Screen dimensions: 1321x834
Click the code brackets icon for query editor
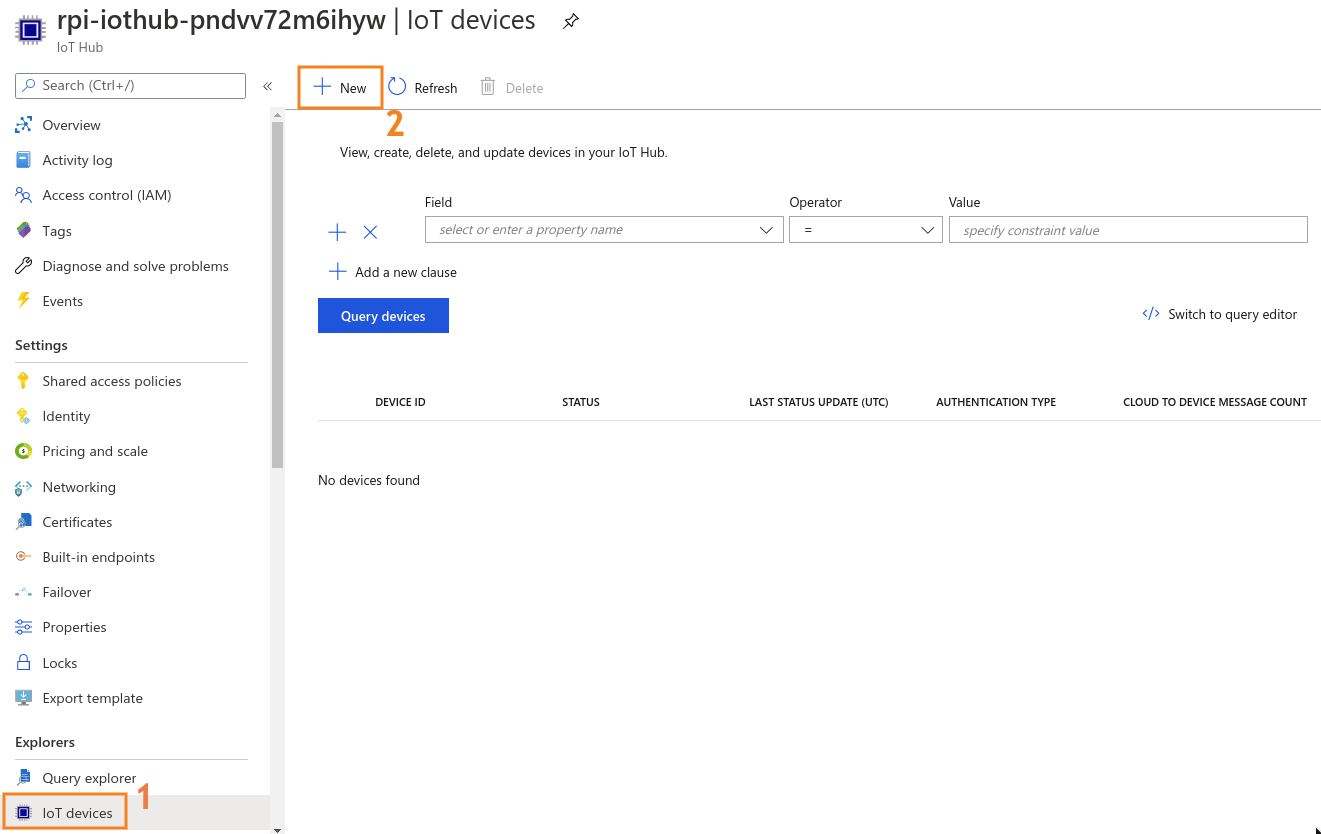point(1151,314)
